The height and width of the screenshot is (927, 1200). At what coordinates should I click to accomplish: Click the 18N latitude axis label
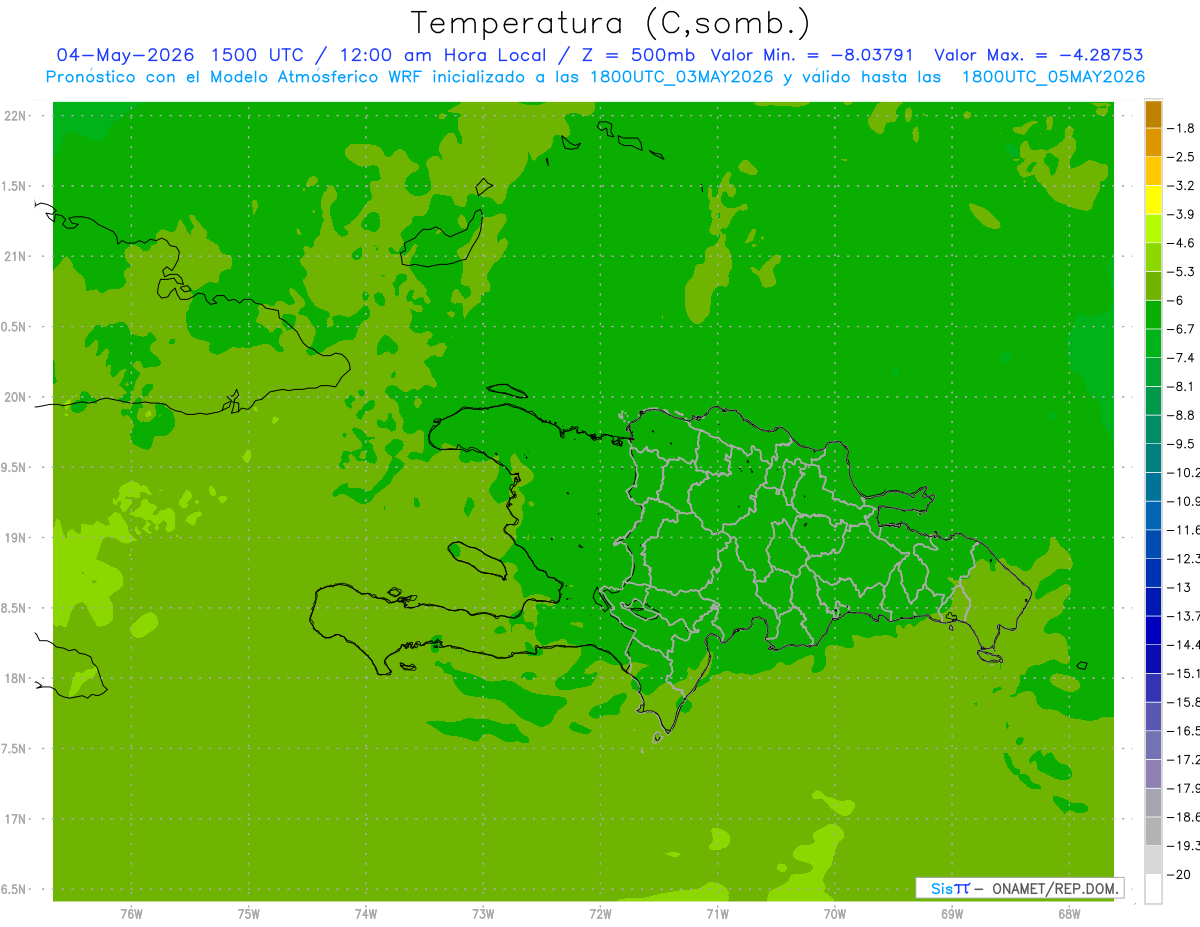(x=16, y=678)
